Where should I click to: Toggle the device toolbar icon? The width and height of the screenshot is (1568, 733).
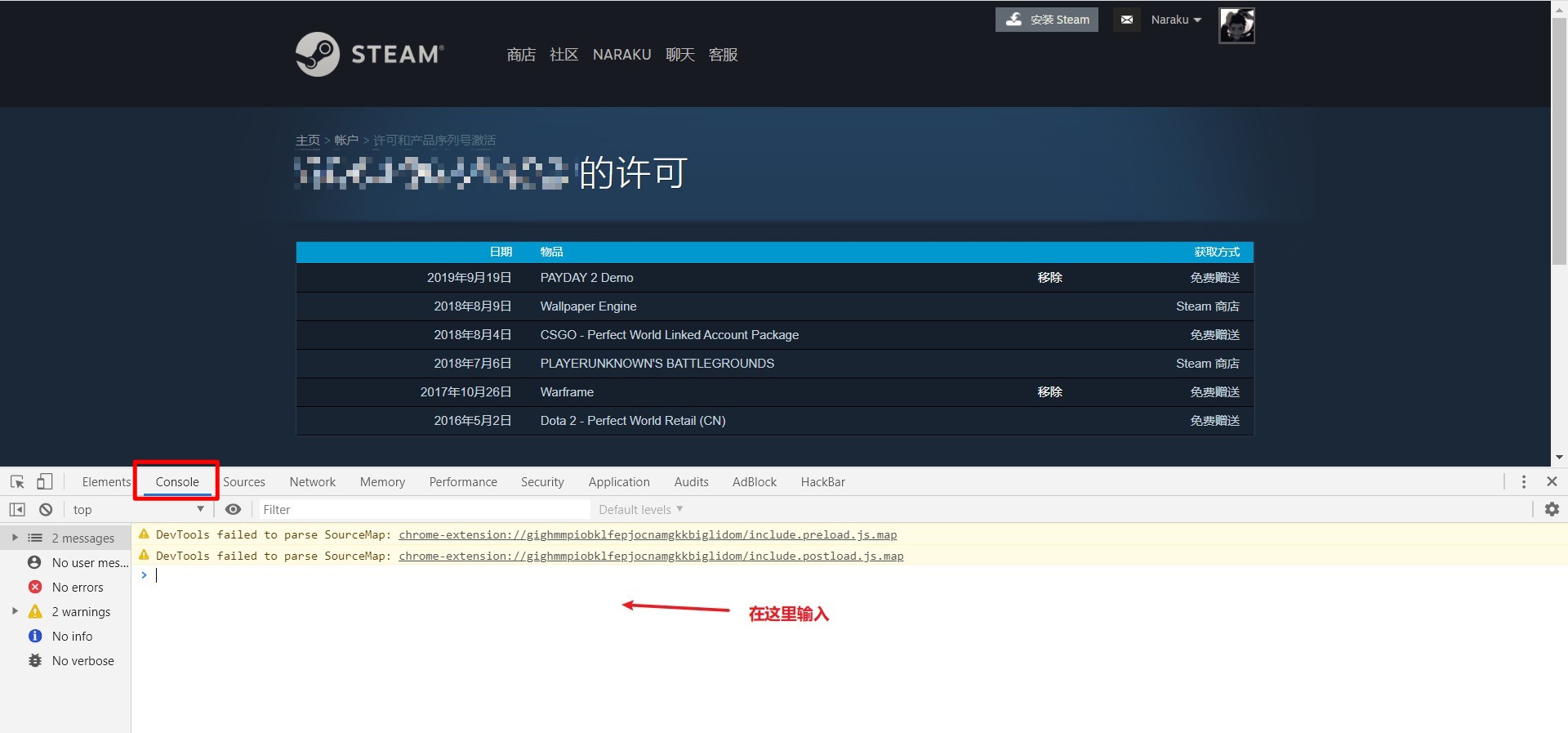(44, 482)
